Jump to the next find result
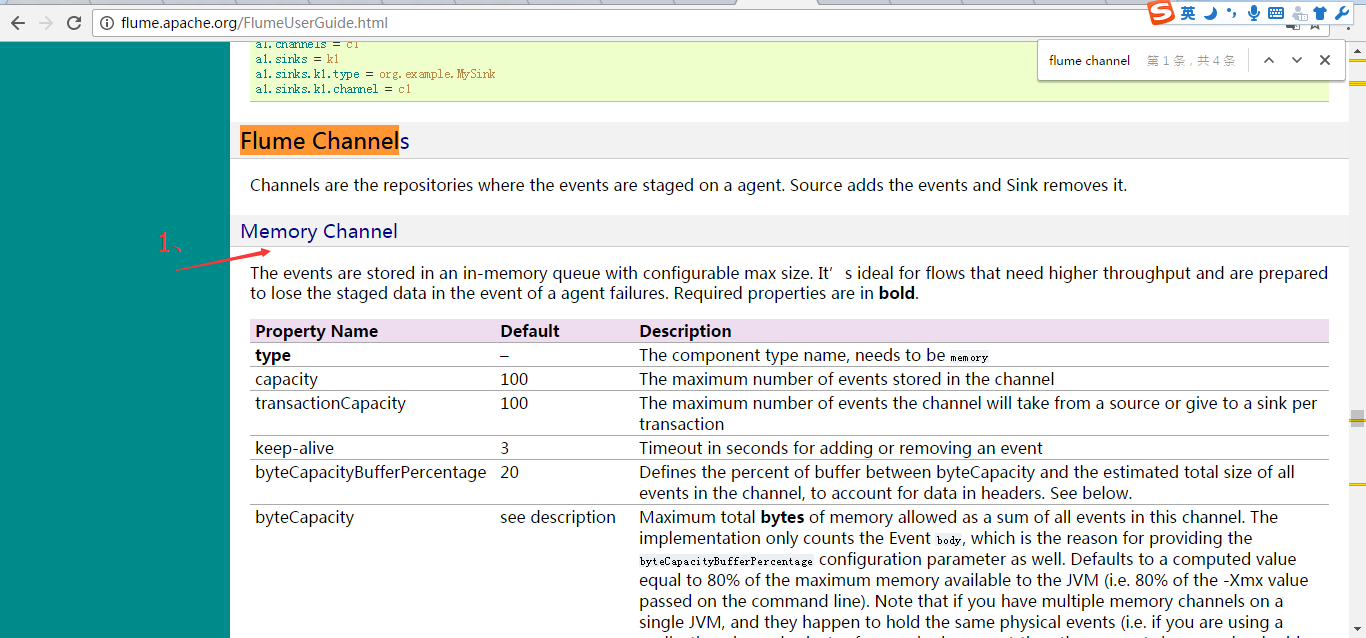This screenshot has height=638, width=1366. coord(1297,60)
